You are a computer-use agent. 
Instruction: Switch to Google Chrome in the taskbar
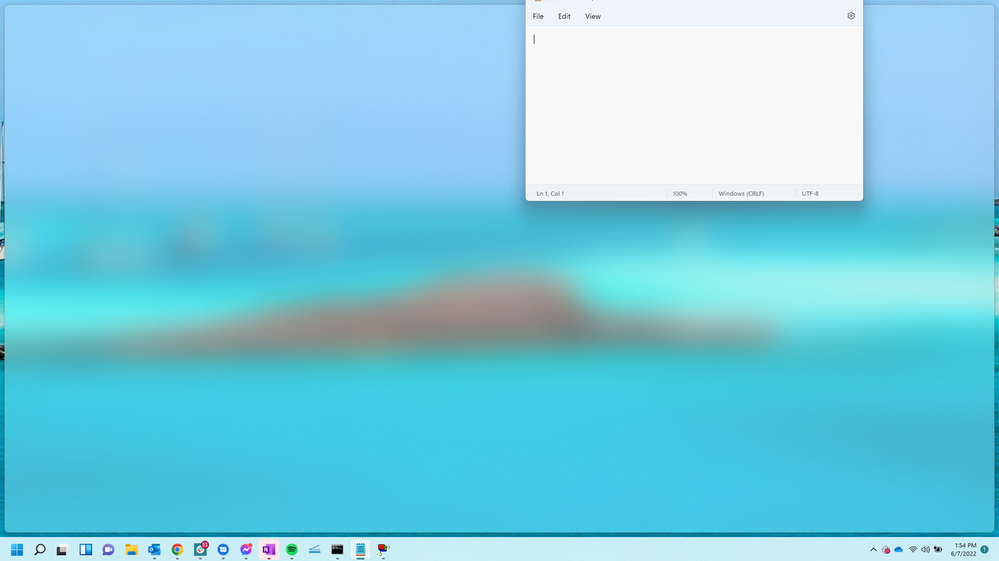pos(177,550)
